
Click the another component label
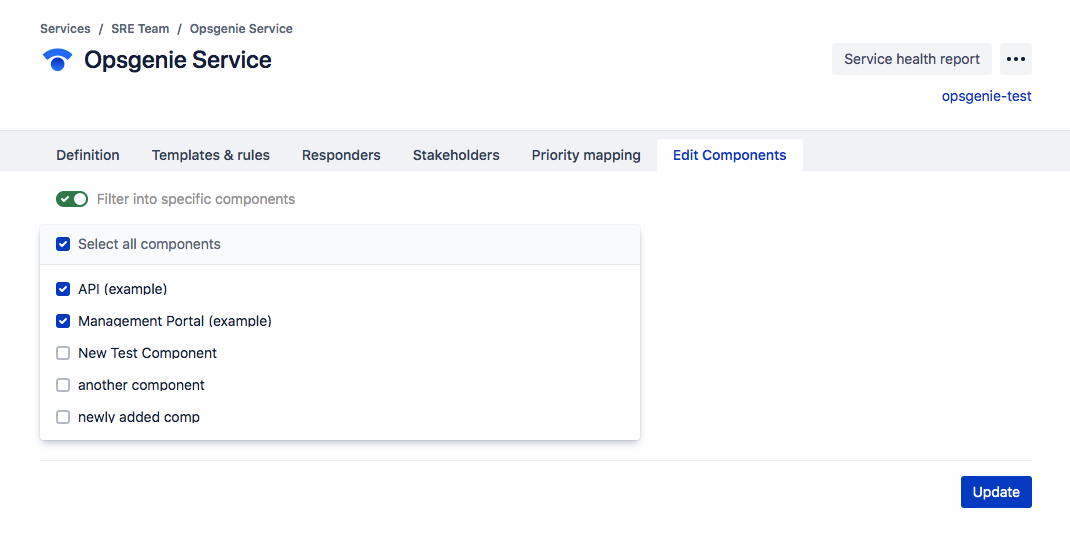pyautogui.click(x=141, y=385)
